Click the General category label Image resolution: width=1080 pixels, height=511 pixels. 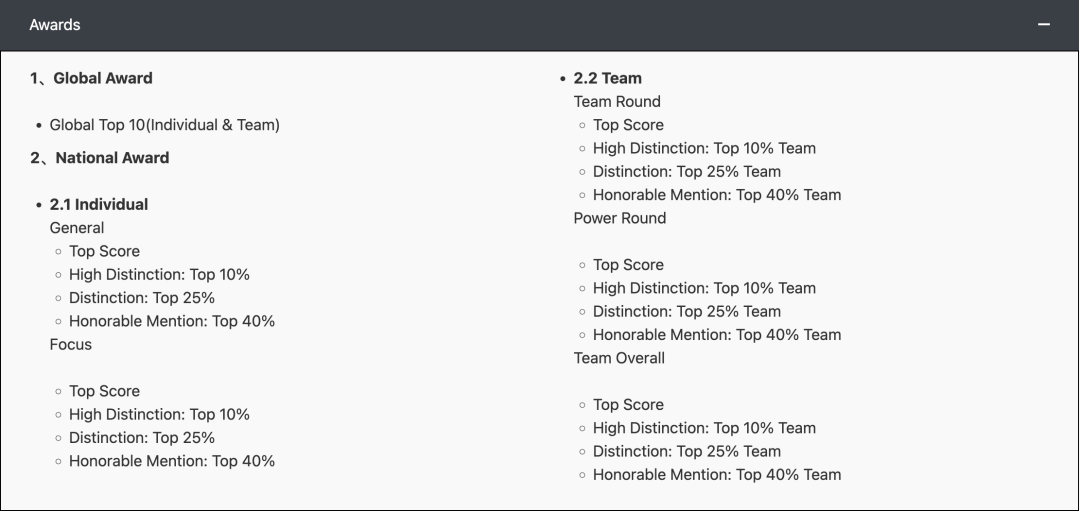click(x=77, y=228)
